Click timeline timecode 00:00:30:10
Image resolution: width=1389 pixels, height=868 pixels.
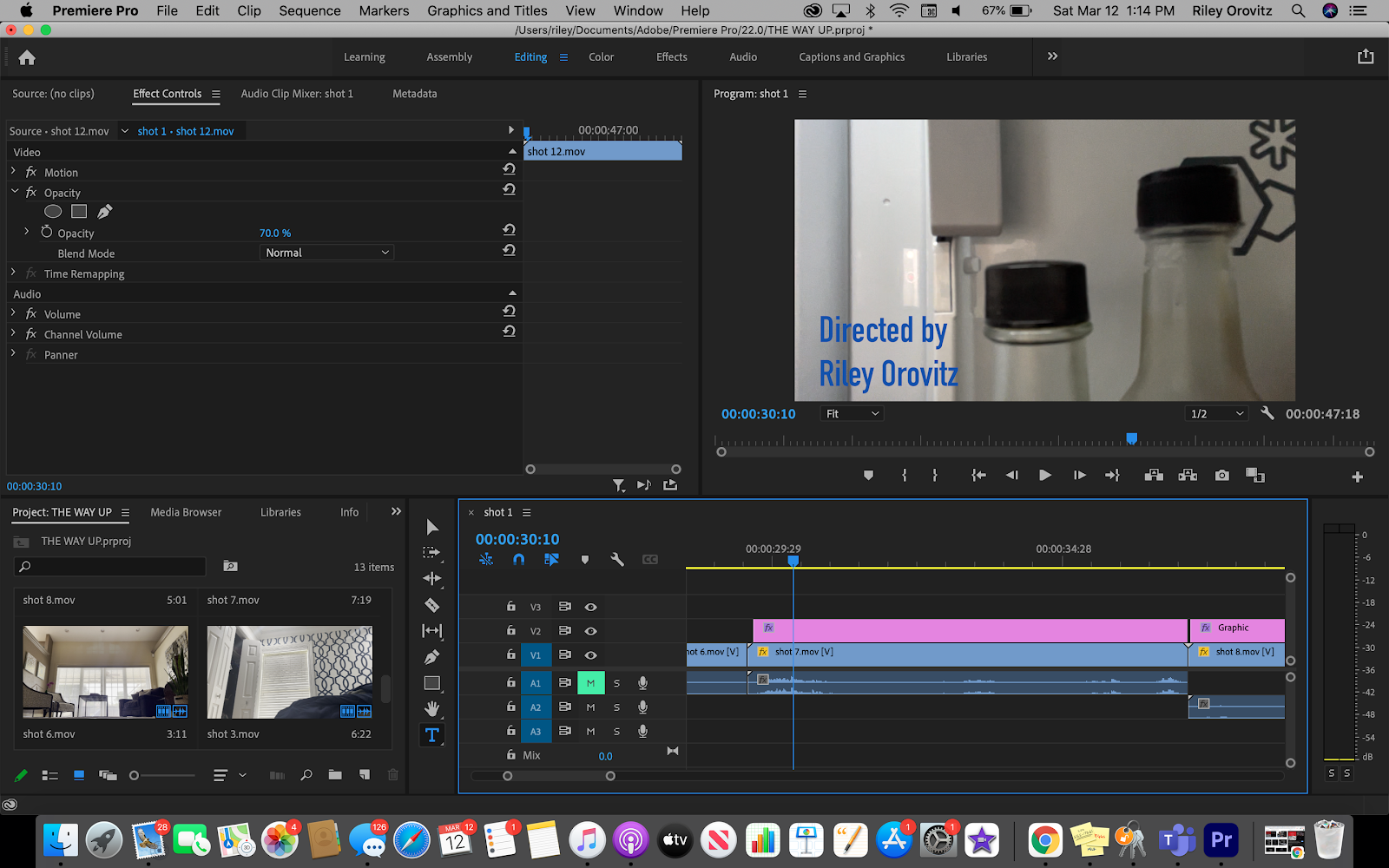[x=517, y=539]
